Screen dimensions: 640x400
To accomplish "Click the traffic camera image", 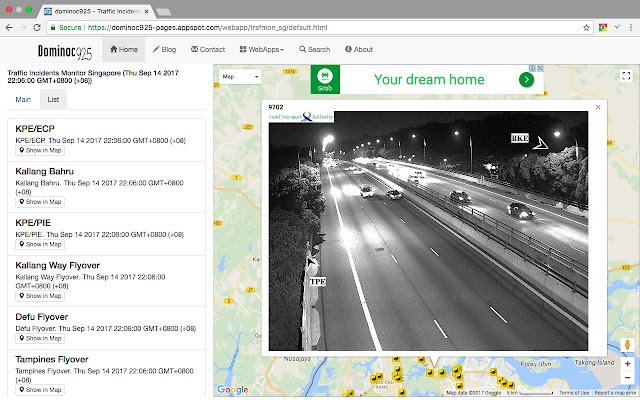I will (428, 231).
